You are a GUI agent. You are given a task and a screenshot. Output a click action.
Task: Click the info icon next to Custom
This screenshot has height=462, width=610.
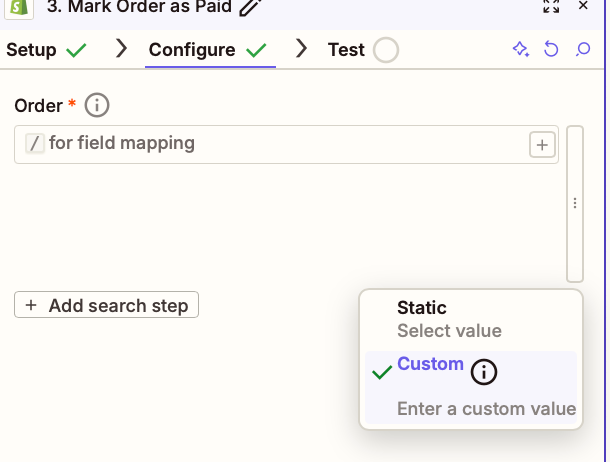[x=483, y=372]
